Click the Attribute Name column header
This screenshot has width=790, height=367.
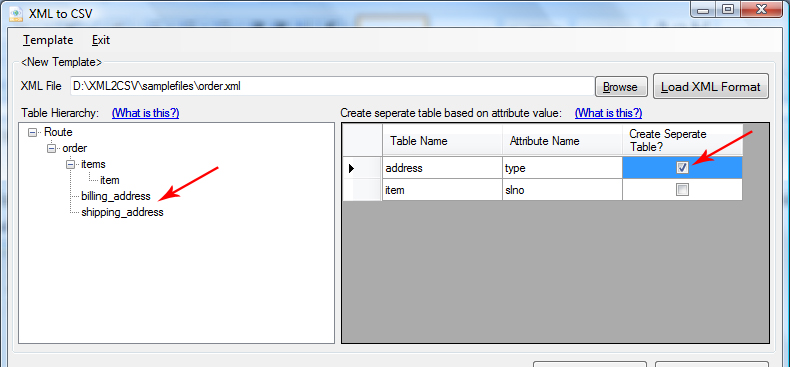562,141
